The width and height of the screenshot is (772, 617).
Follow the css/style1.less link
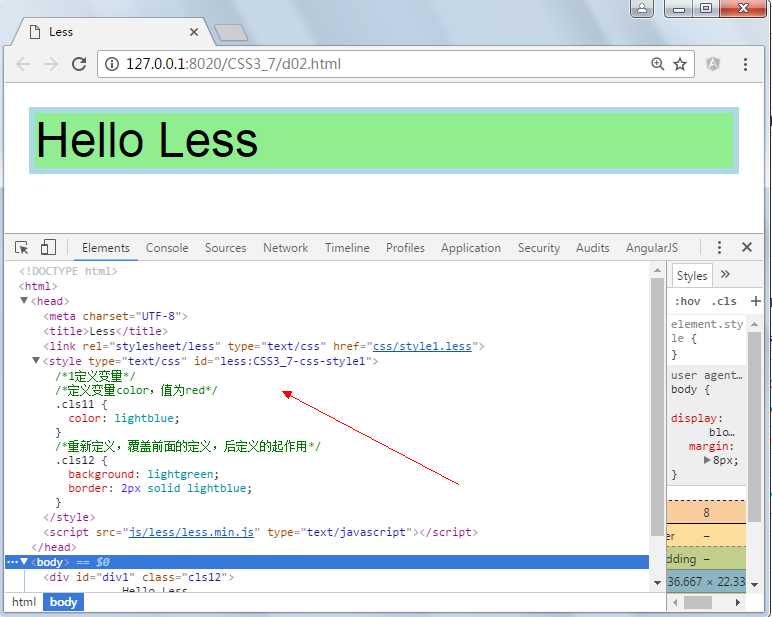coord(422,346)
